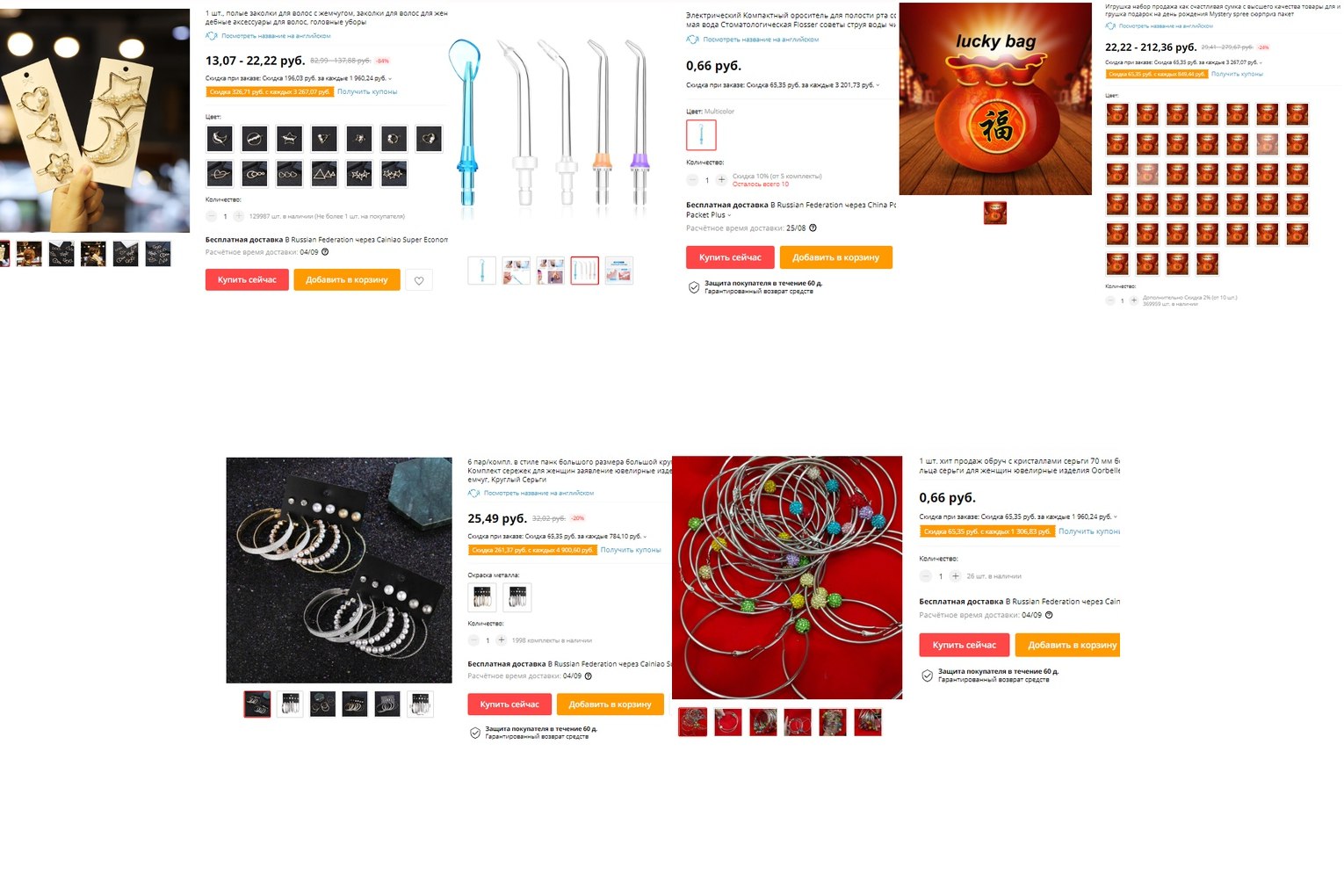Viewport: 1344px width, 896px height.
Task: Click 'Купить сейчас' for the hoop earrings
Action: tap(964, 645)
